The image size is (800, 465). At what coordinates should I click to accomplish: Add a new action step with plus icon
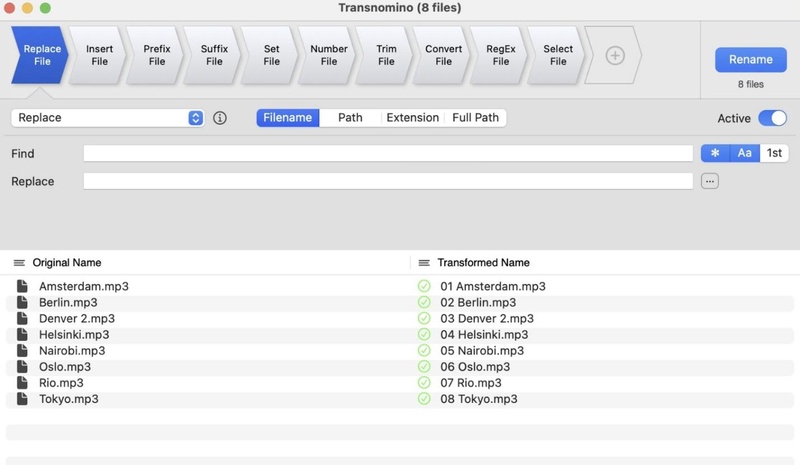coord(615,55)
